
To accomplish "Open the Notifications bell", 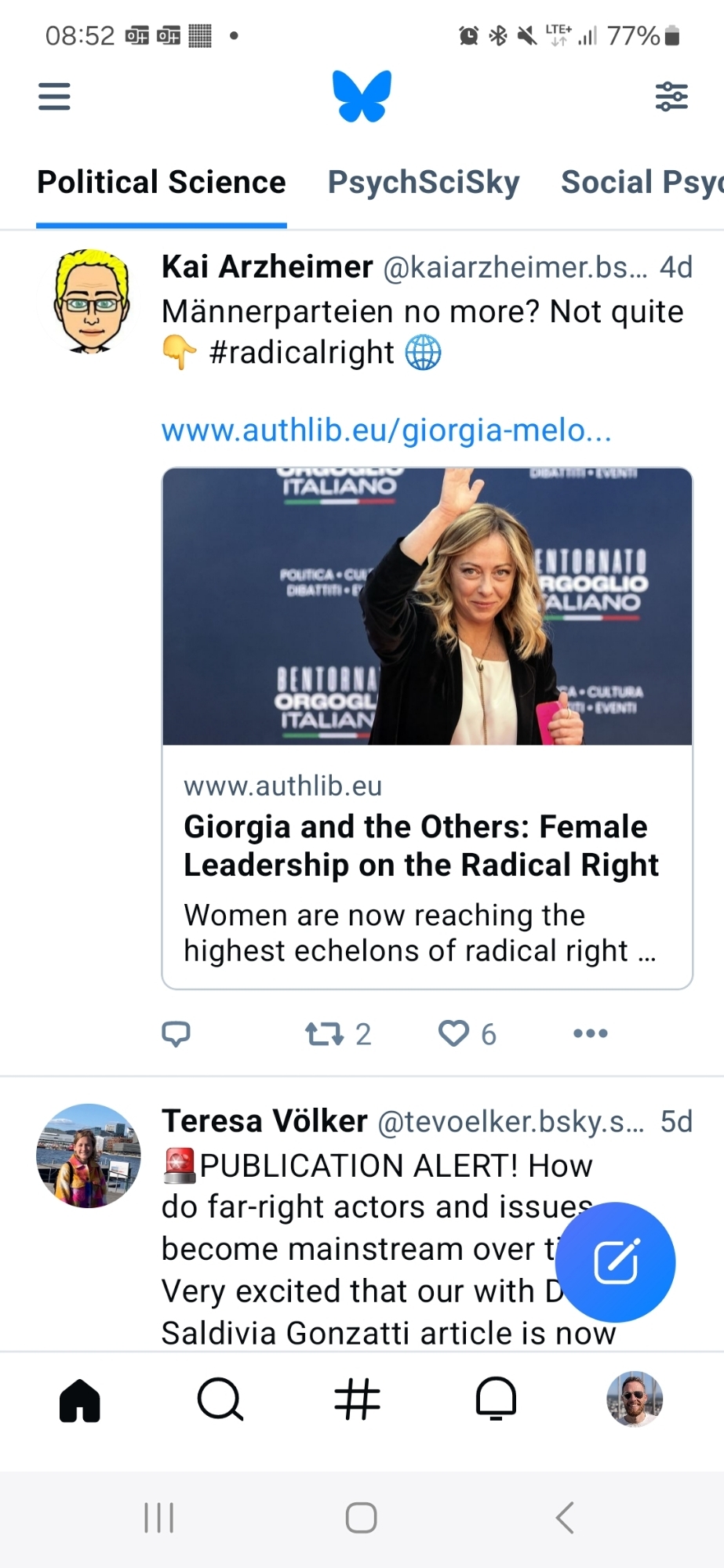I will coord(496,1399).
